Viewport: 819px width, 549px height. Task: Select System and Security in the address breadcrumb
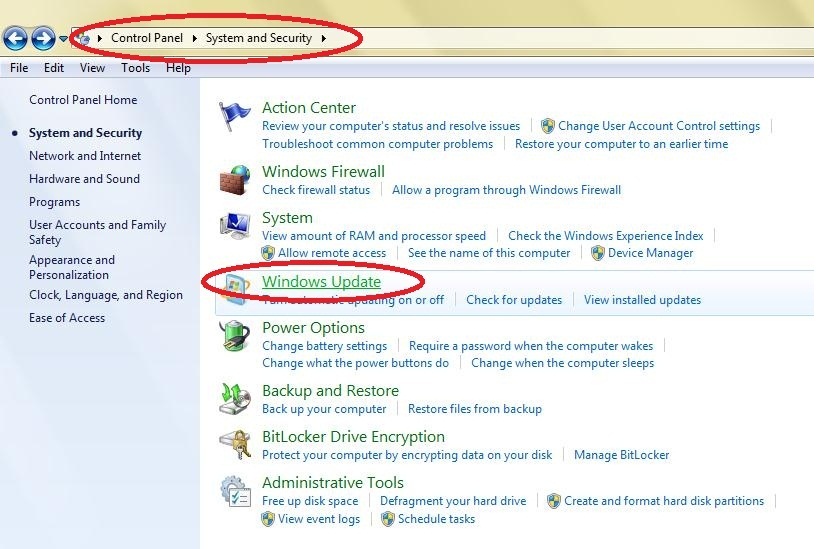(259, 38)
